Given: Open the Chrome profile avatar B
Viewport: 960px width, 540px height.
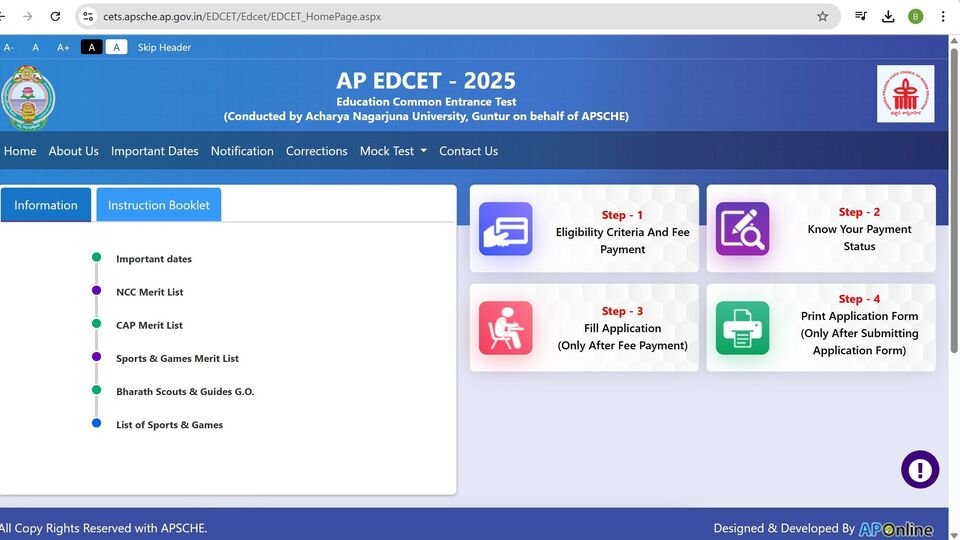Looking at the screenshot, I should click(x=915, y=17).
